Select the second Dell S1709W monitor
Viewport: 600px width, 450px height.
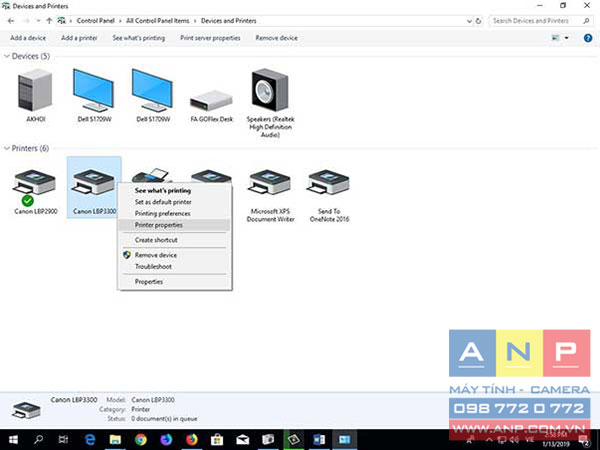pos(153,90)
